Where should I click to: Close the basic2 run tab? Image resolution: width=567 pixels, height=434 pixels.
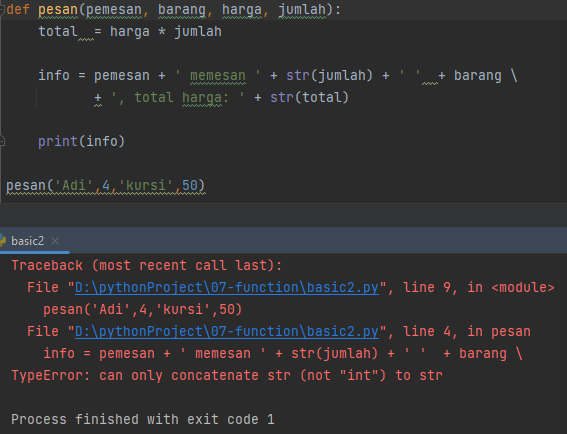pyautogui.click(x=55, y=241)
